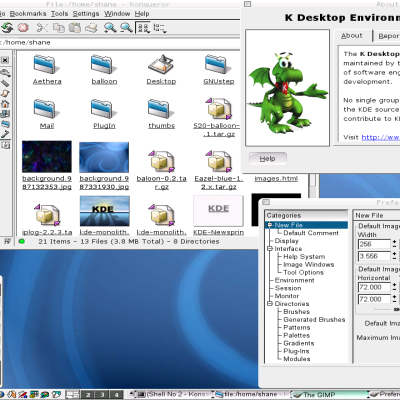
Task: Open the Bookmarks menu in Konqueror
Action: [28, 14]
